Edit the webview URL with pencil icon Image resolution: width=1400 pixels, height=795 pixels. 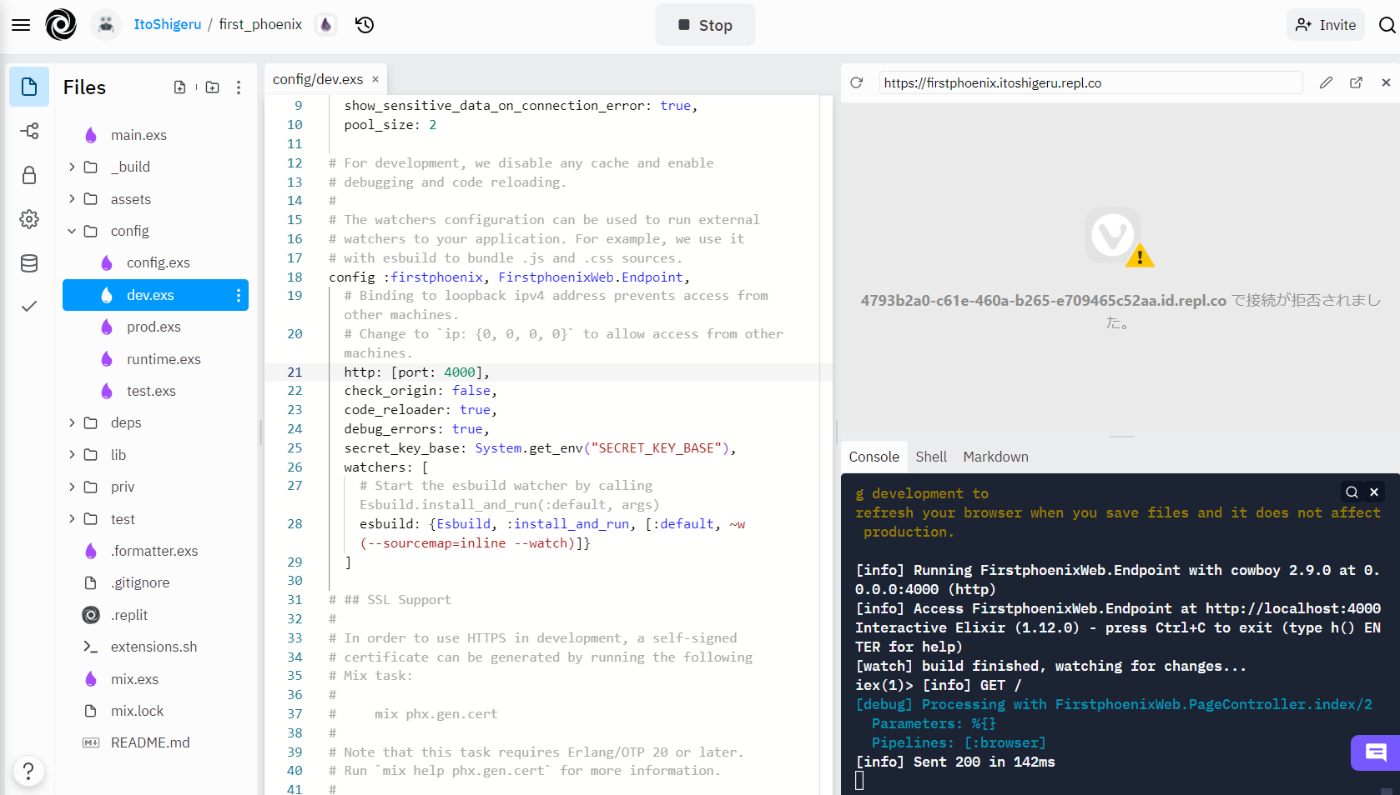pos(1326,81)
